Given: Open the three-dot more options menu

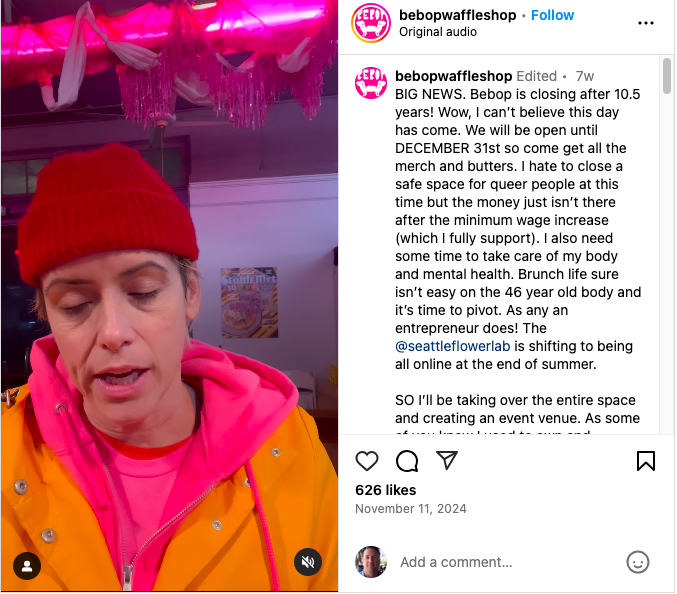Looking at the screenshot, I should point(645,23).
